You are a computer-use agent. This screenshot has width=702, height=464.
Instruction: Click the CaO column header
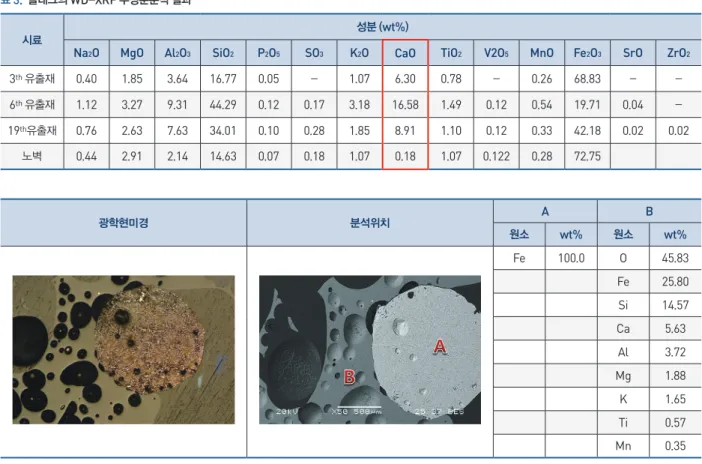(405, 53)
